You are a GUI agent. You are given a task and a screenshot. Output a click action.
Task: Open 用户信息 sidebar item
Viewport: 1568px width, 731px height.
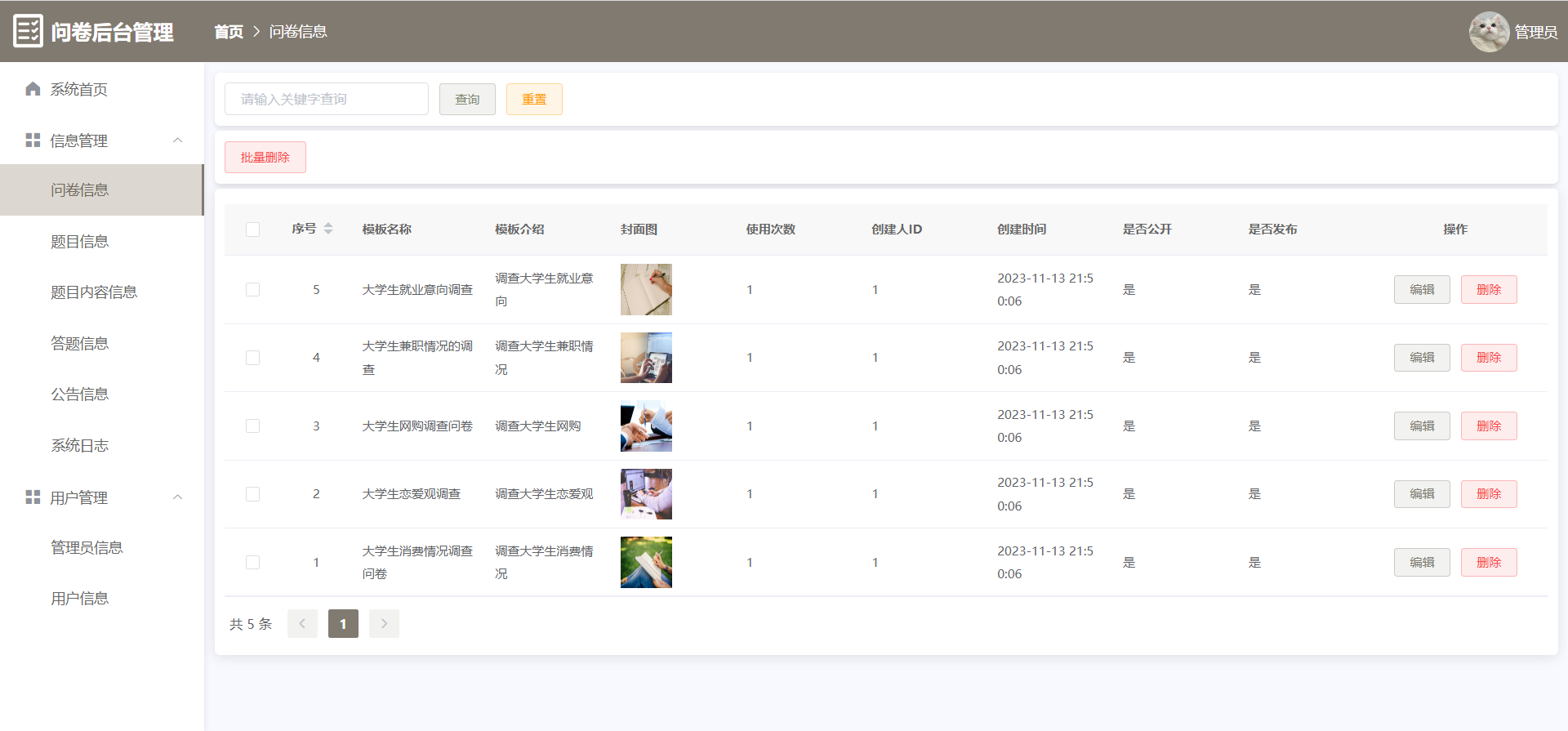coord(102,599)
